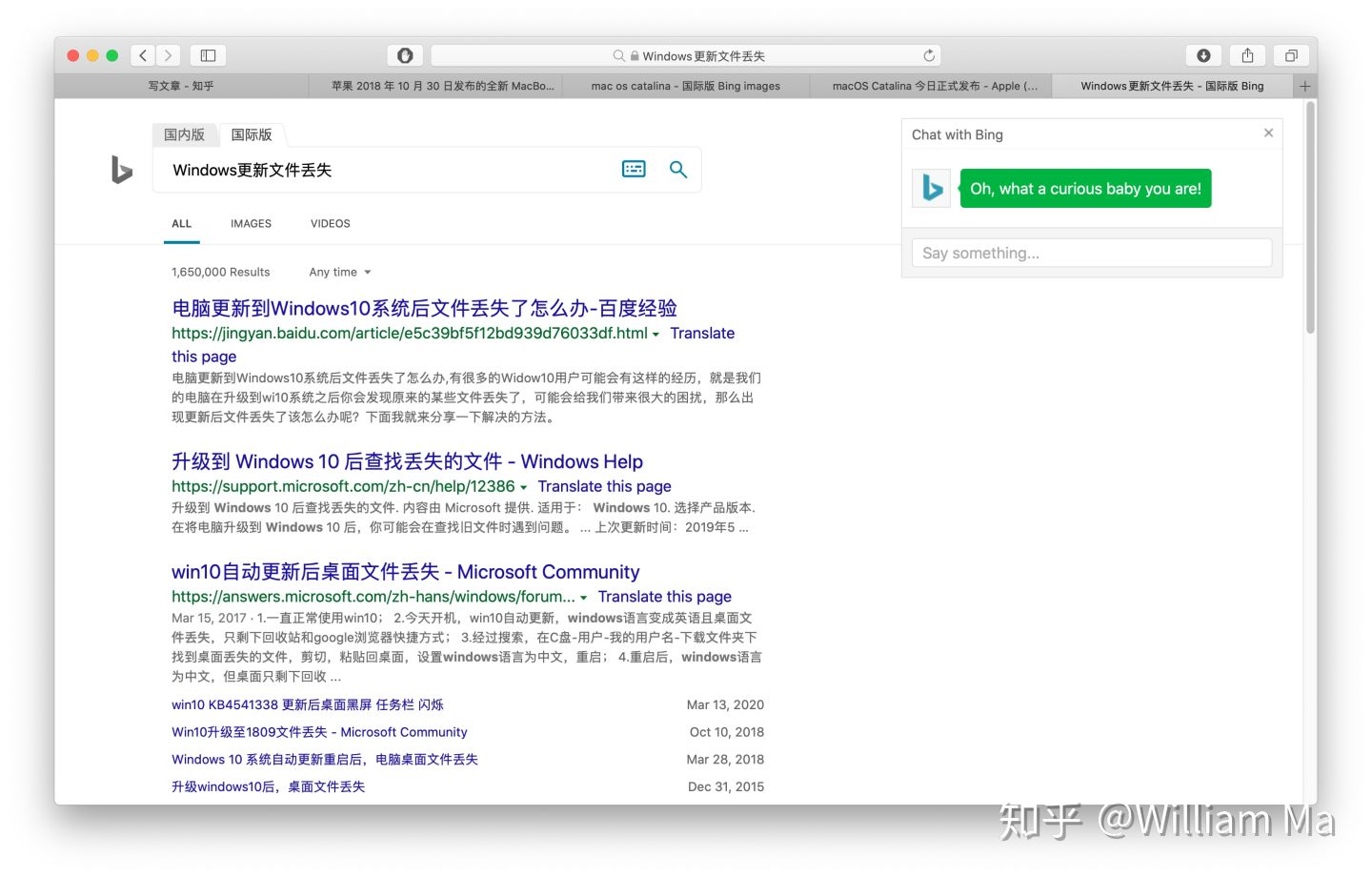This screenshot has width=1372, height=877.
Task: Open the virtual keyboard icon in search box
Action: 633,169
